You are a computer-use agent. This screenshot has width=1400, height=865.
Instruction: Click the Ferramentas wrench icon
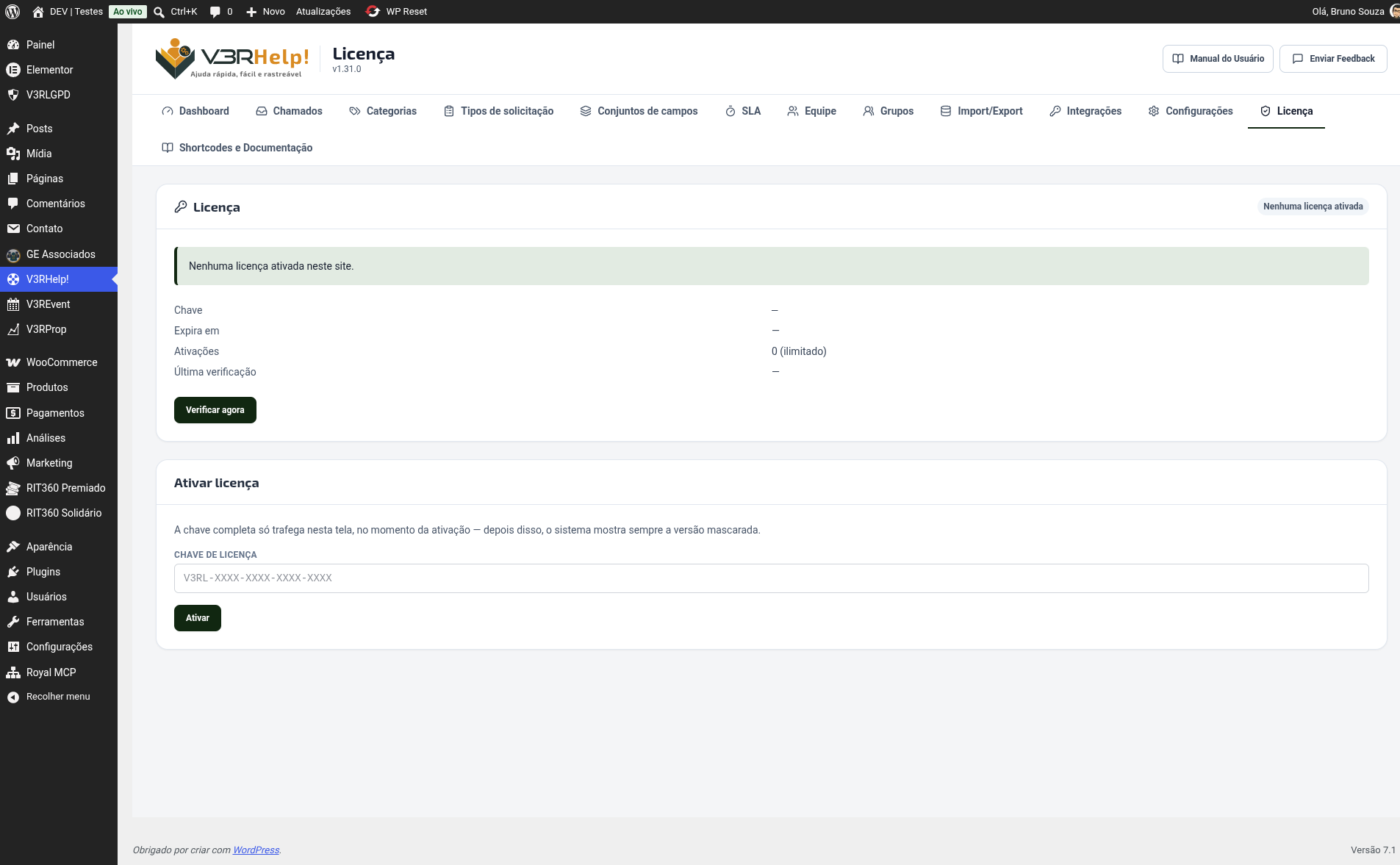click(13, 622)
